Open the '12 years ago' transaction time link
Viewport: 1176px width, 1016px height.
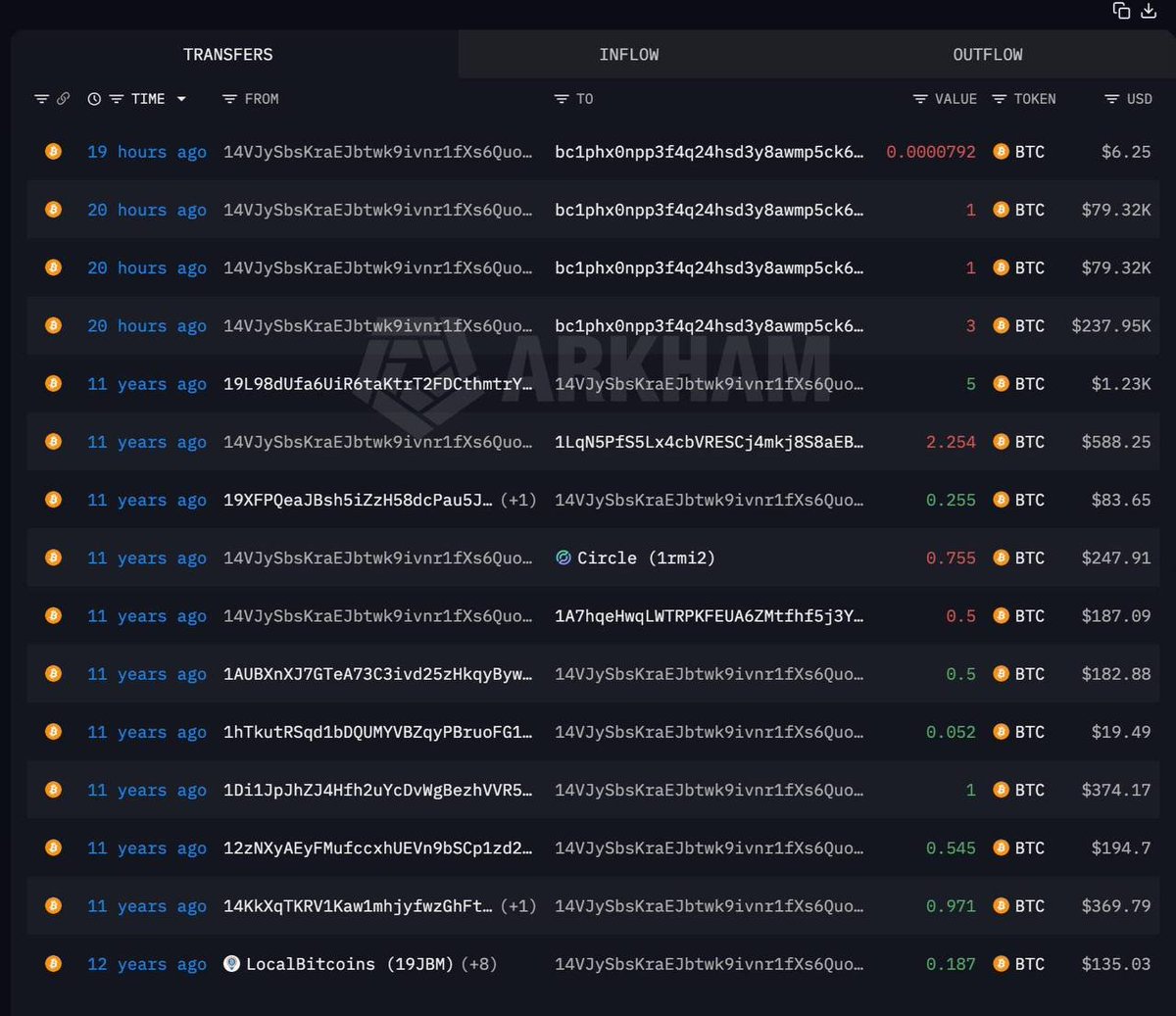pos(147,964)
